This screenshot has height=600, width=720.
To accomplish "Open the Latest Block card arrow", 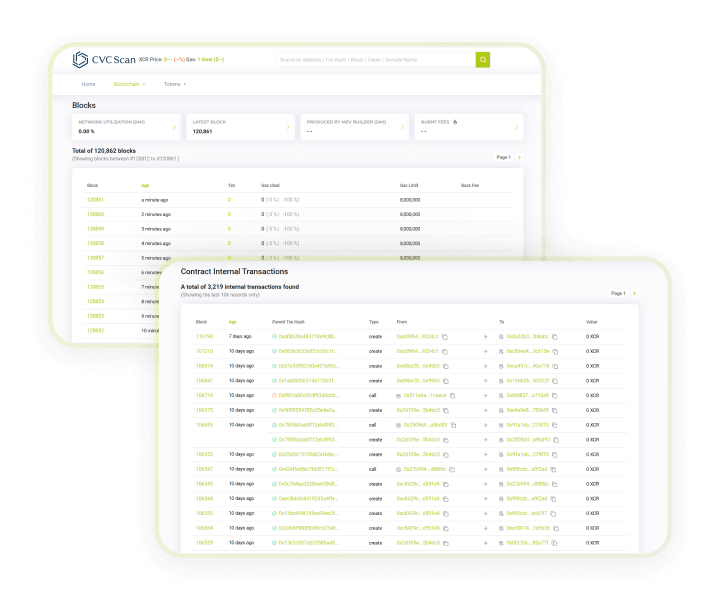I will click(x=288, y=127).
